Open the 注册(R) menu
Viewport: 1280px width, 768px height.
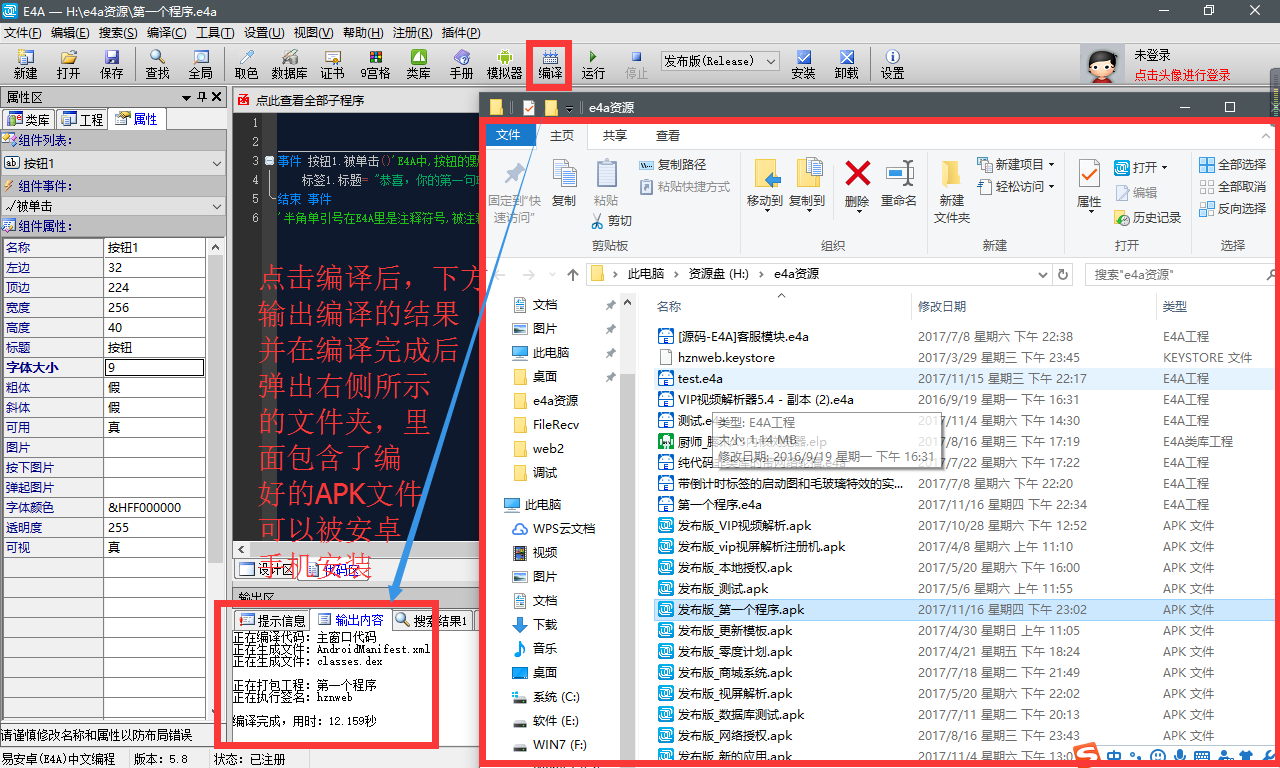pos(411,33)
